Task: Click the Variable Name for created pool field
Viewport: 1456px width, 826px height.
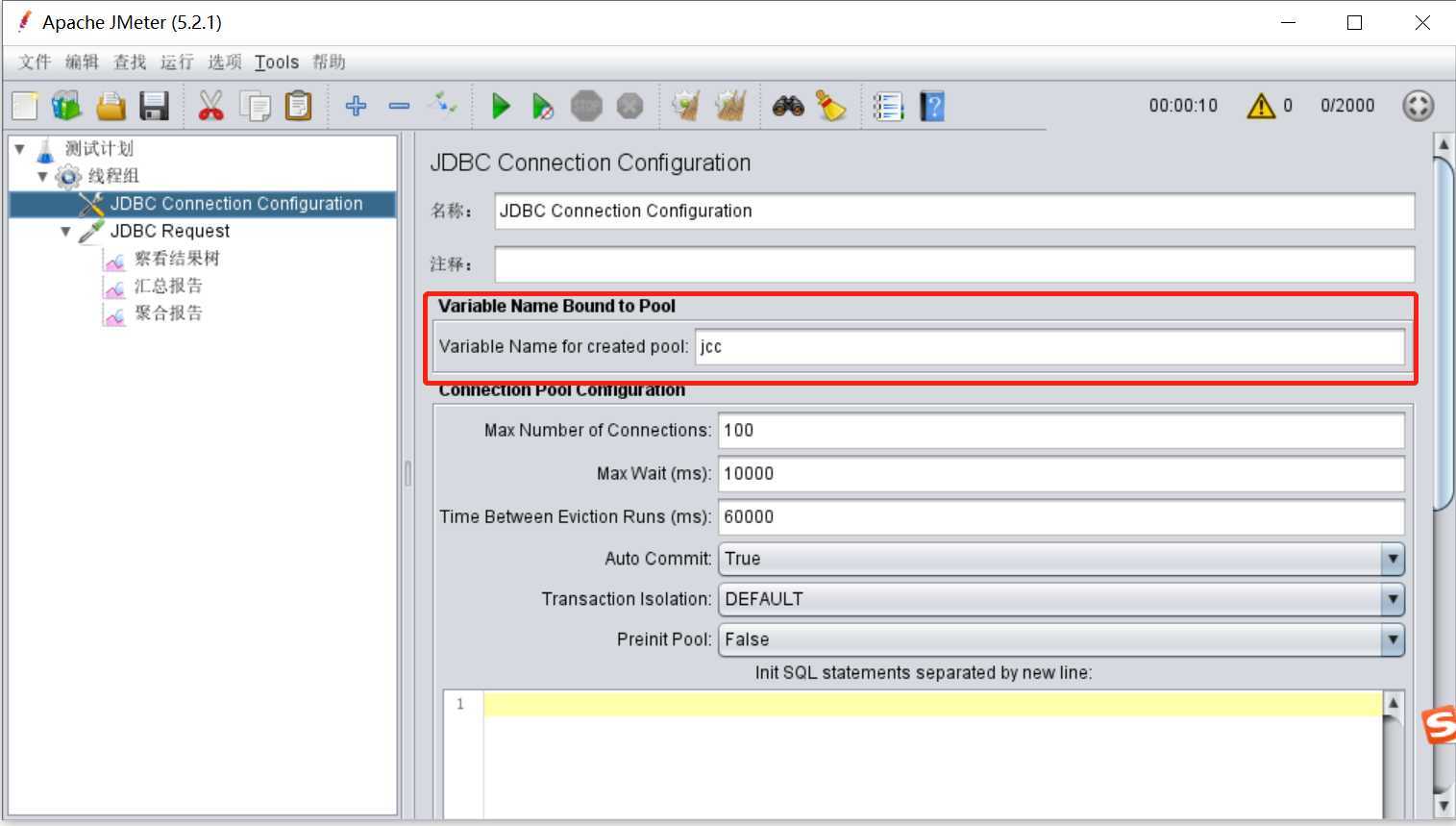Action: tap(1049, 347)
